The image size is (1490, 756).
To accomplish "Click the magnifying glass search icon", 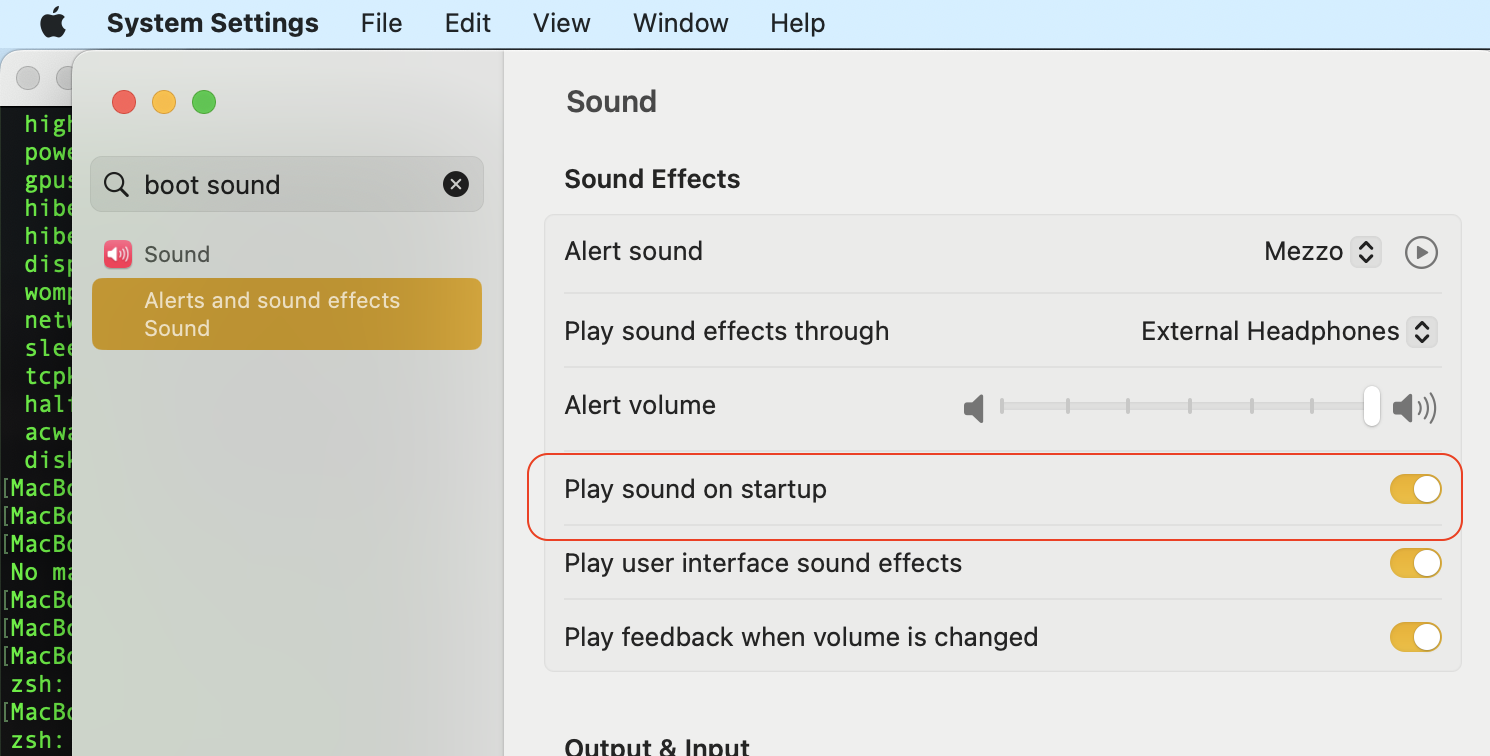I will tap(117, 184).
